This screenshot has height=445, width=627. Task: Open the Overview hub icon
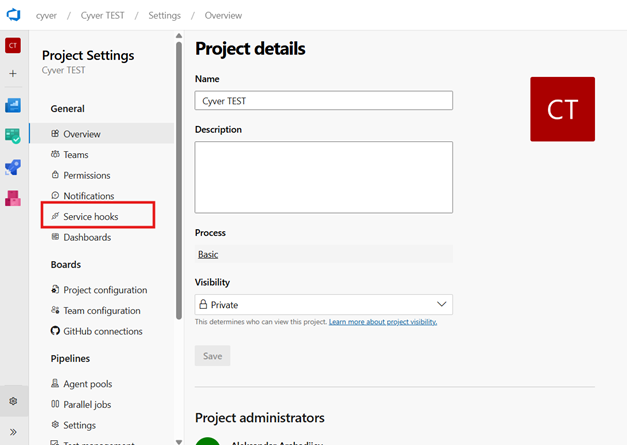pos(13,106)
